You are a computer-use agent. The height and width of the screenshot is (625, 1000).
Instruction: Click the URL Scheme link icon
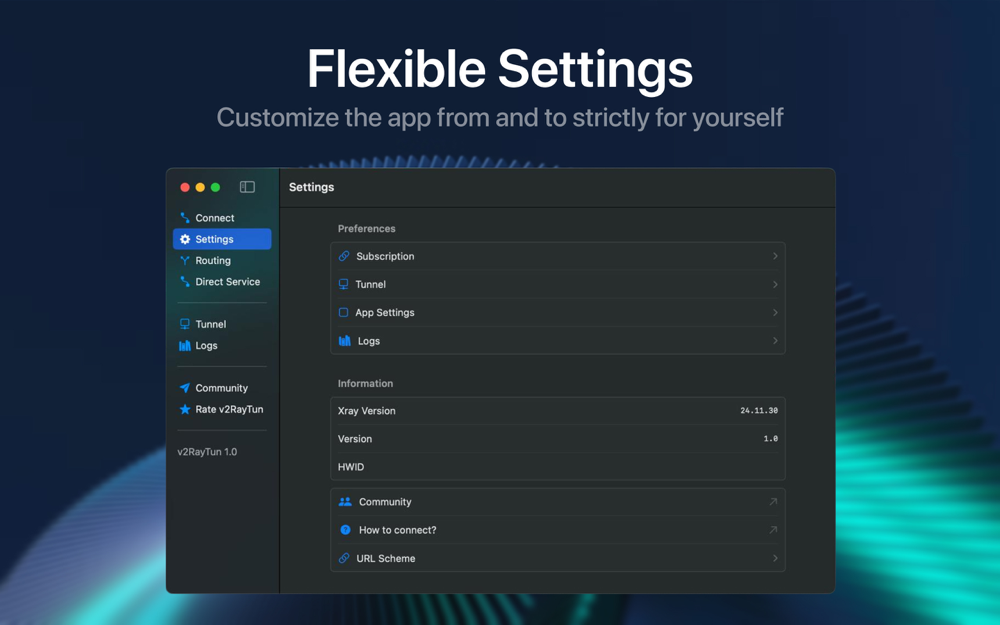[x=344, y=558]
